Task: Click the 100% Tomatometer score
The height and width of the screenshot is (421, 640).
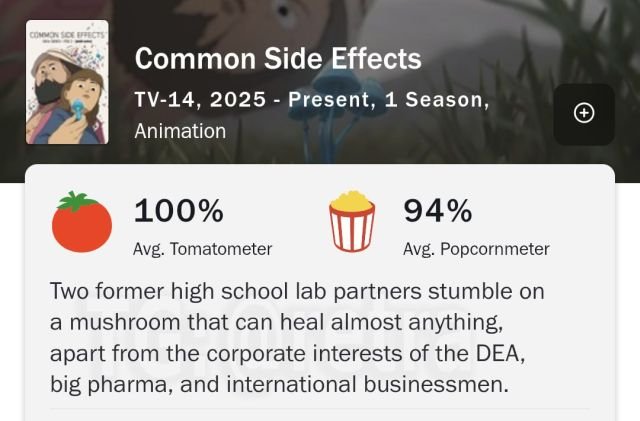Action: coord(179,211)
